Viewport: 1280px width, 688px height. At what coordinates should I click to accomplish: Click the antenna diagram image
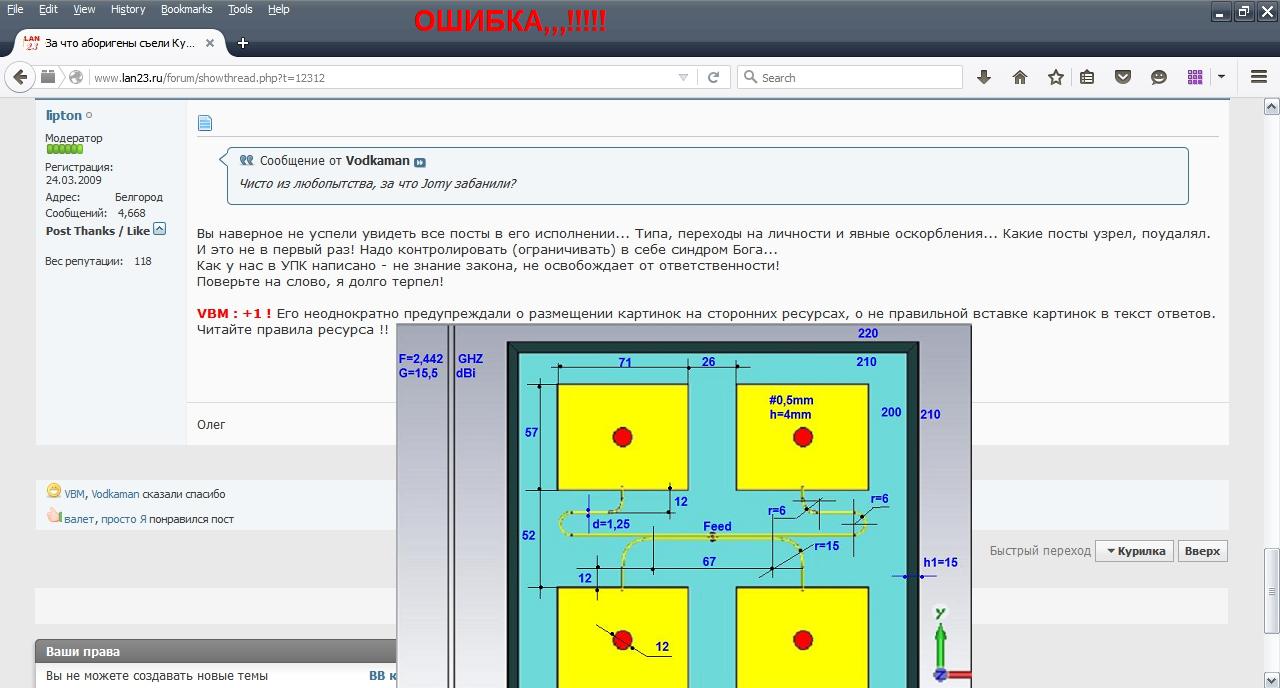(684, 506)
